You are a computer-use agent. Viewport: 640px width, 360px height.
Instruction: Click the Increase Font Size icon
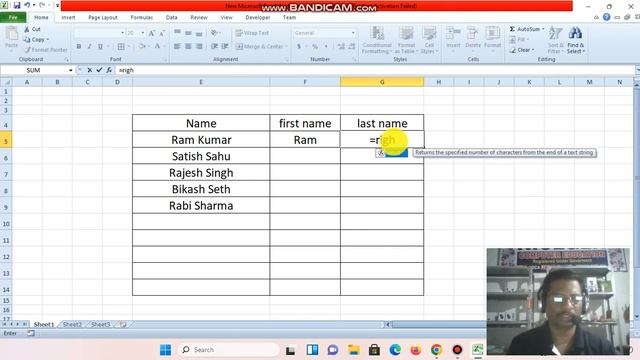[151, 33]
